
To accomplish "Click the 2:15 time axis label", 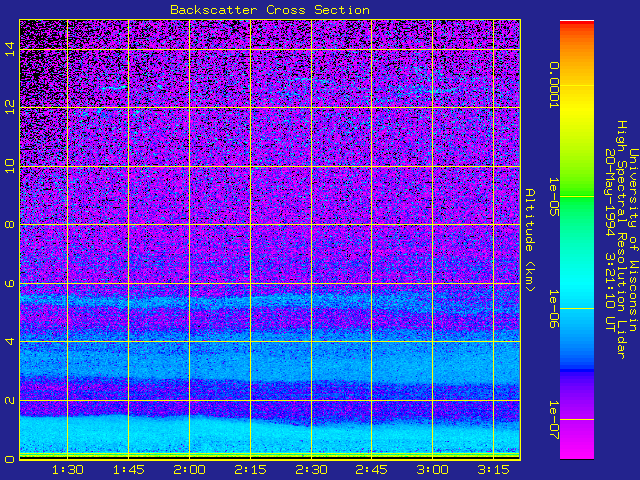I will [x=250, y=470].
